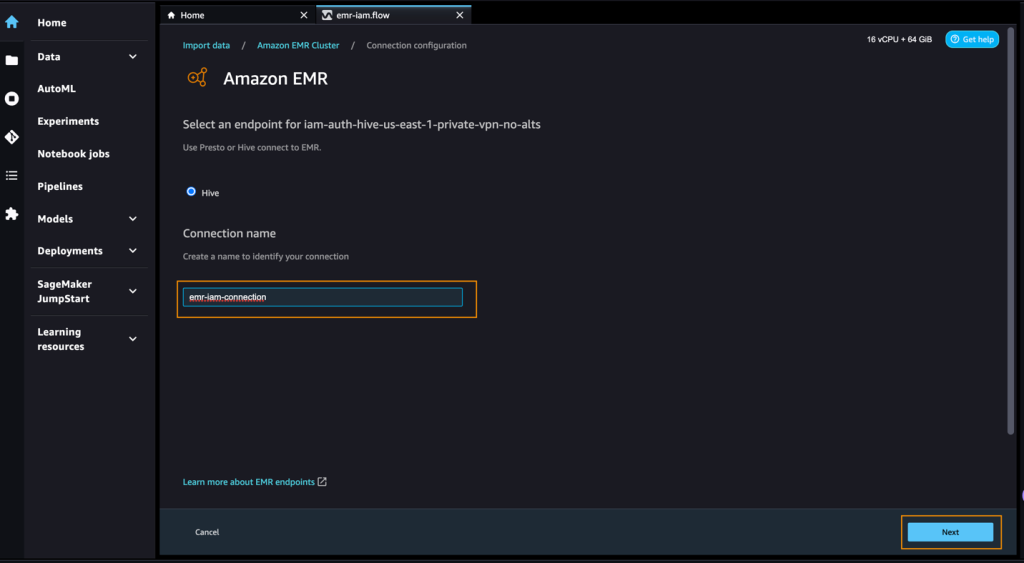Screen dimensions: 1024x563
Task: Open Pipelines in the sidebar
Action: coord(60,187)
